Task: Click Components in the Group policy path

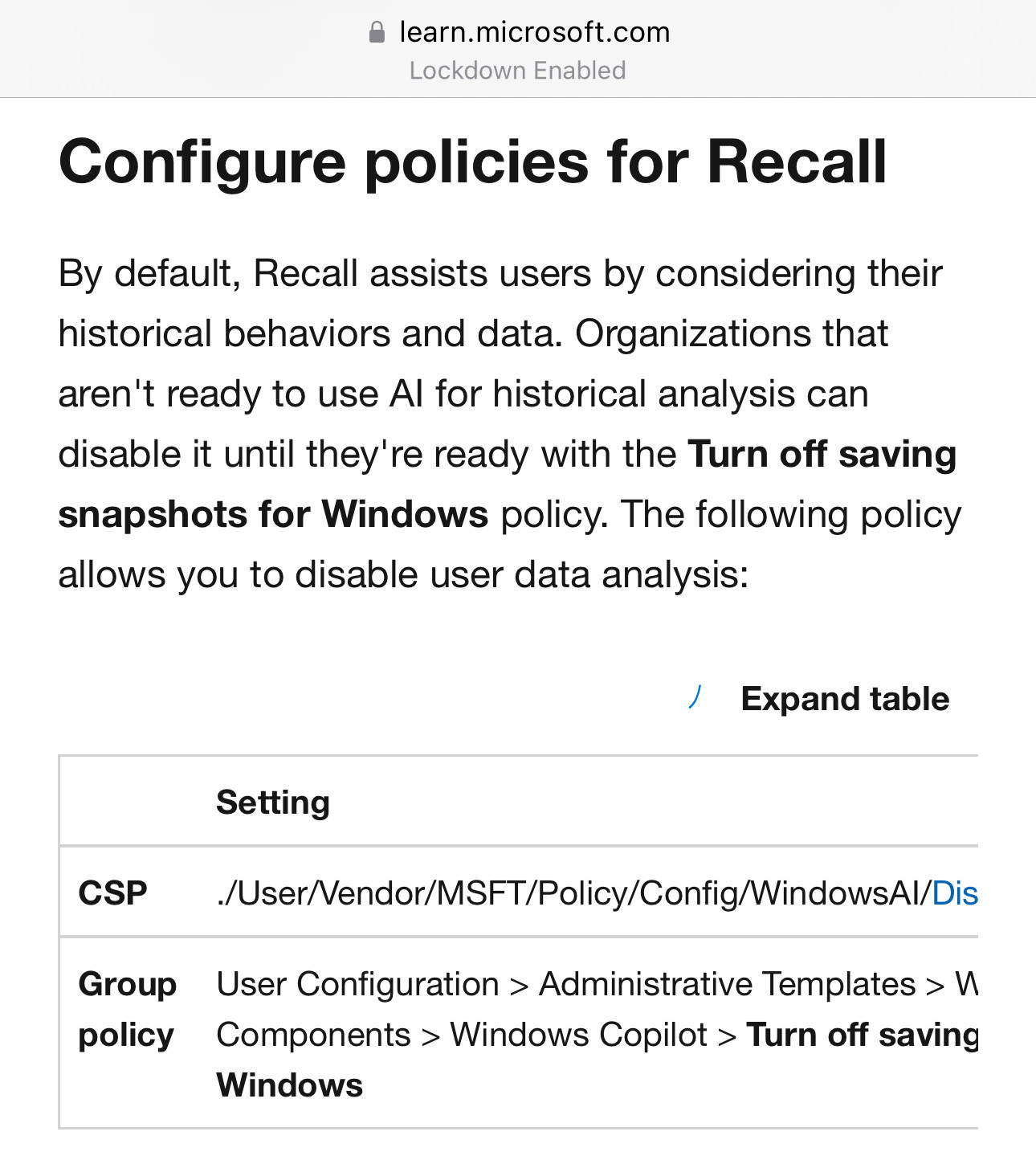Action: (313, 1035)
